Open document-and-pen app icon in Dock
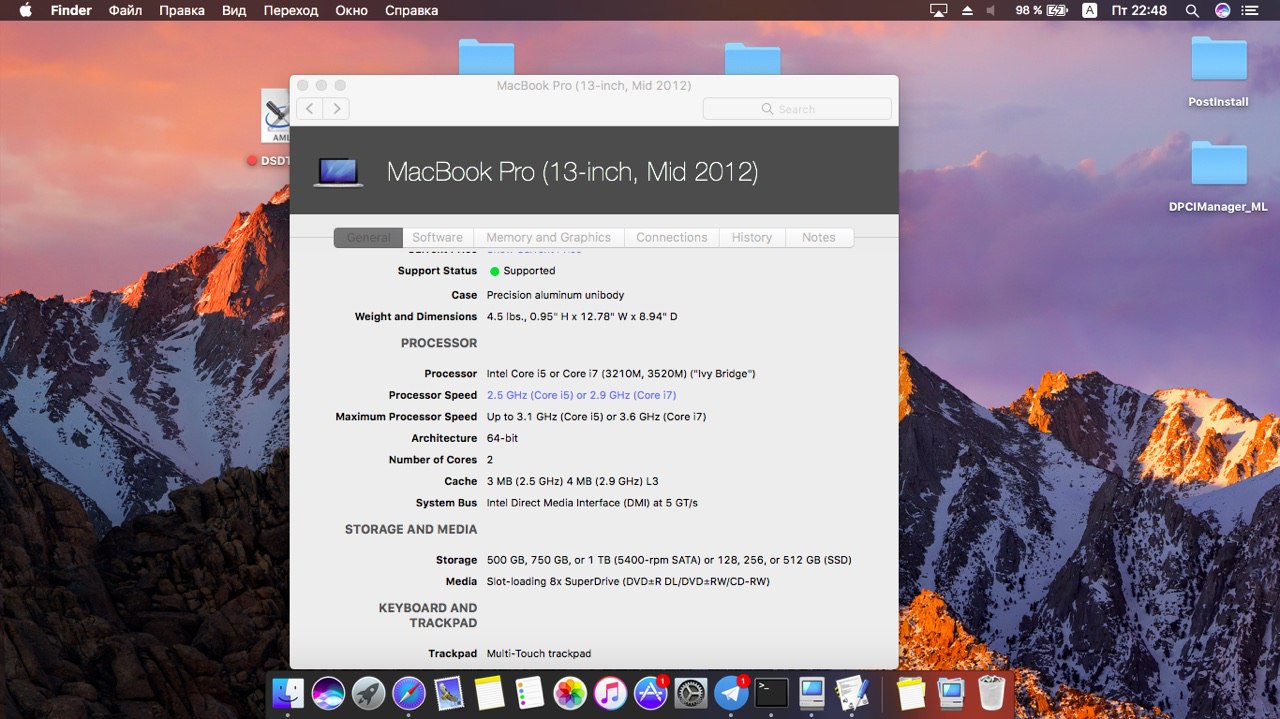Viewport: 1280px width, 719px height. pos(852,692)
